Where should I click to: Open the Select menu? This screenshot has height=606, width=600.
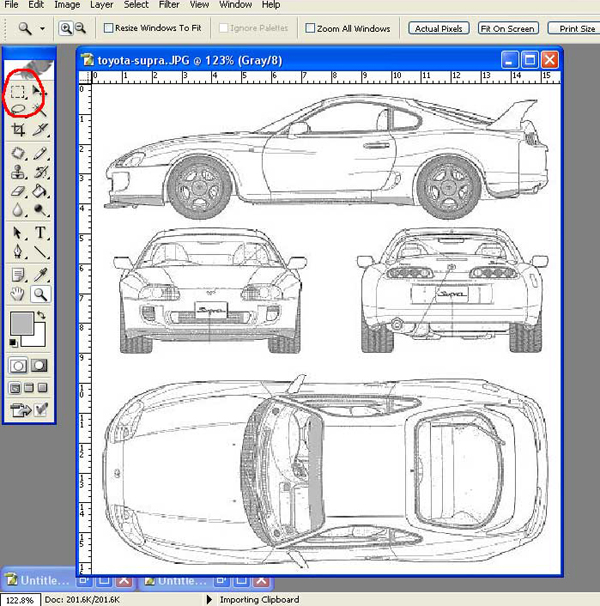tap(136, 5)
